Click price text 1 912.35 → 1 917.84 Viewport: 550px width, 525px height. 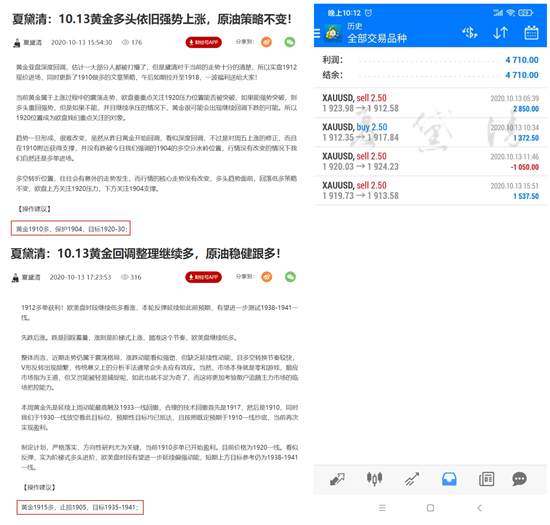(x=360, y=137)
